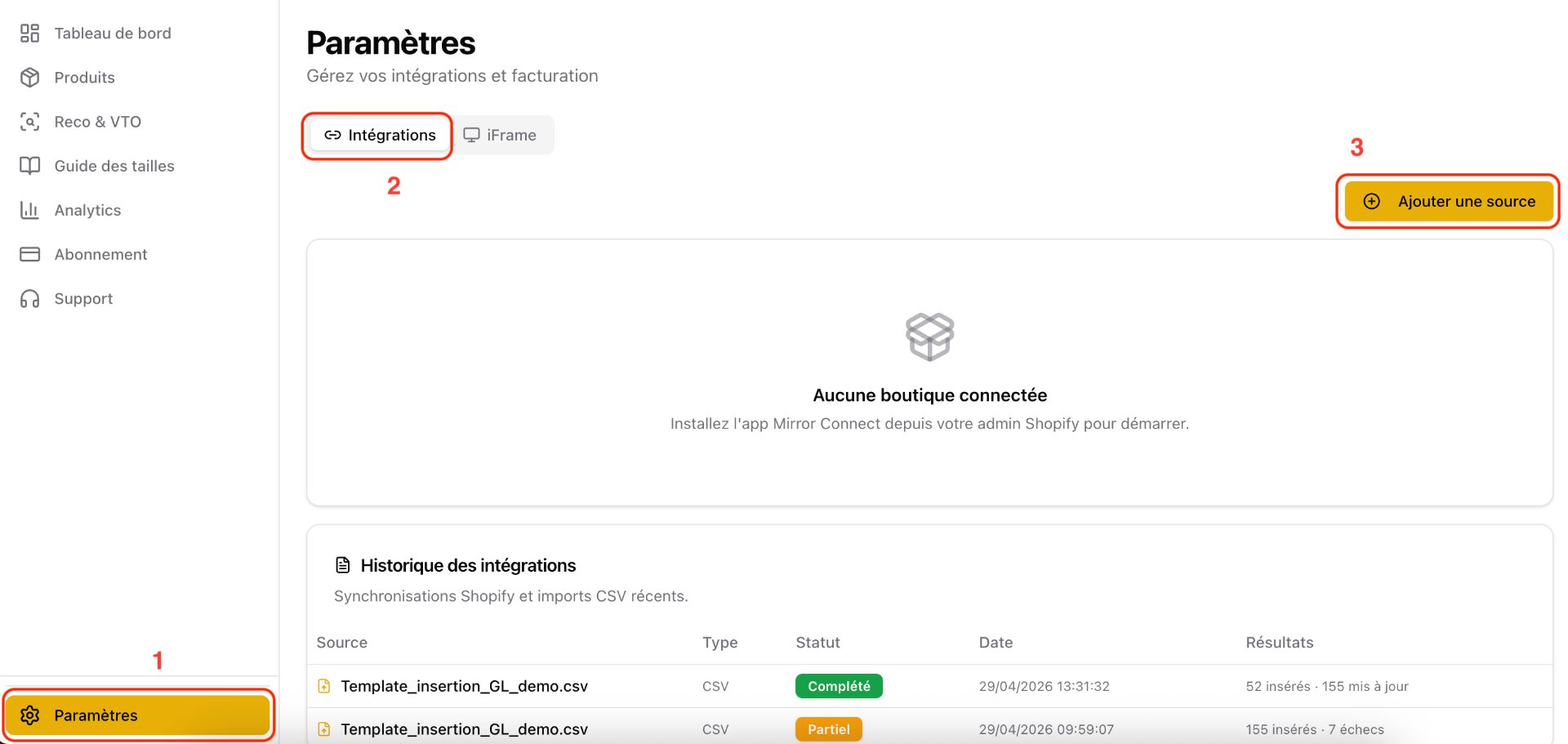Screen dimensions: 1568x744
Task: Click the link icon on Intégrations tab
Action: click(x=332, y=136)
